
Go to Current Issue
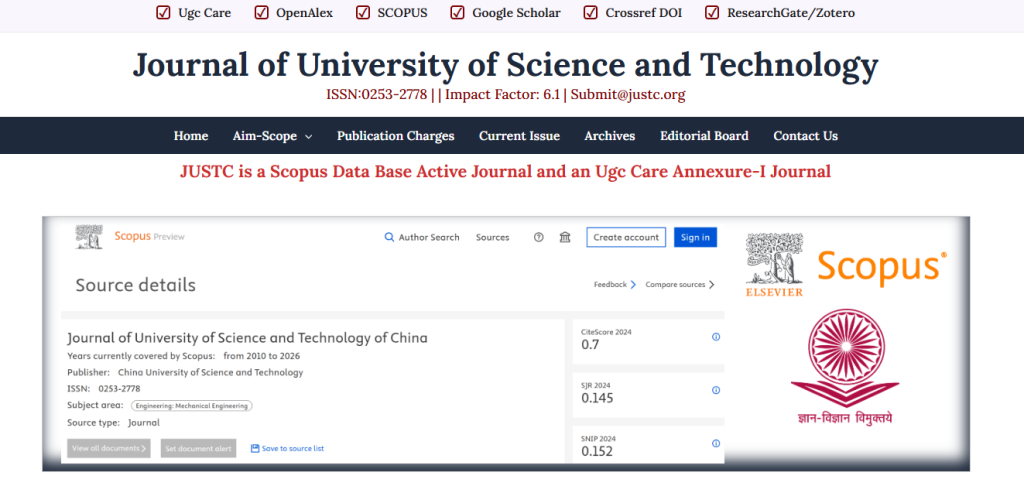[x=519, y=136]
